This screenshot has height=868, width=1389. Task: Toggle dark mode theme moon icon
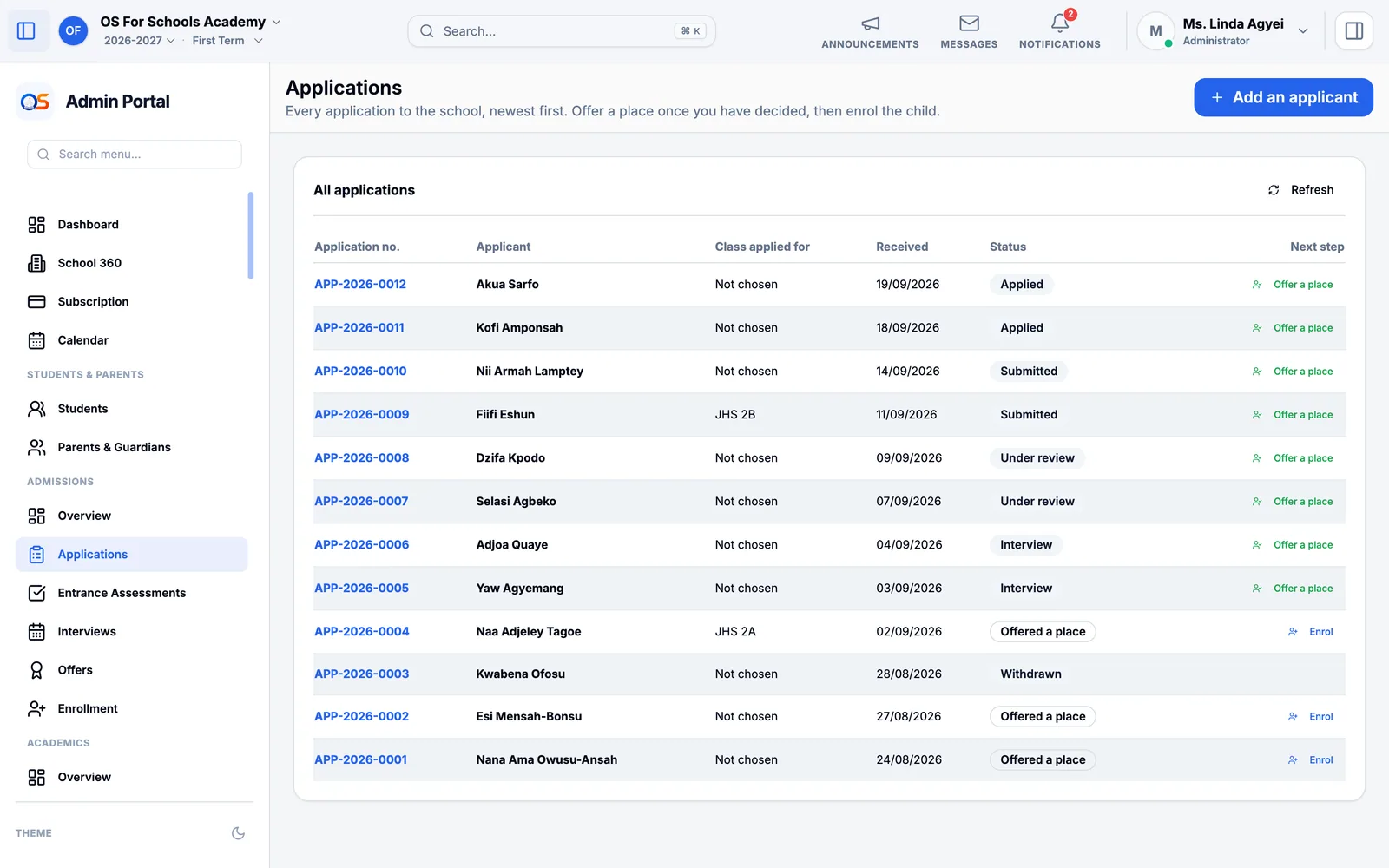point(238,833)
